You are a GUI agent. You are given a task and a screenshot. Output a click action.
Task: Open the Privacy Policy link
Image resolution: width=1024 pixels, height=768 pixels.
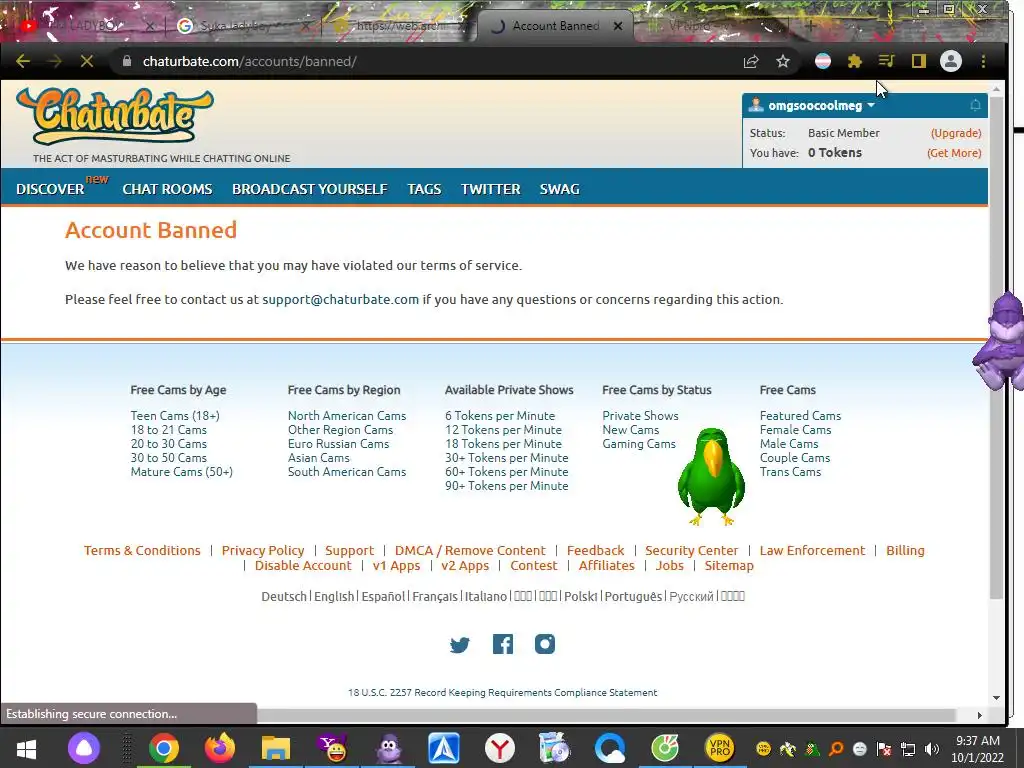[263, 551]
